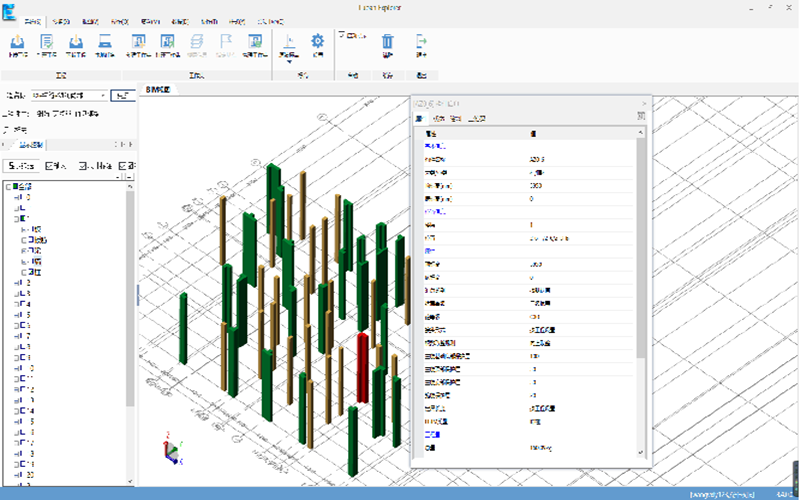
Task: Select the BIM view tab above the 3D viewport
Action: coord(158,89)
